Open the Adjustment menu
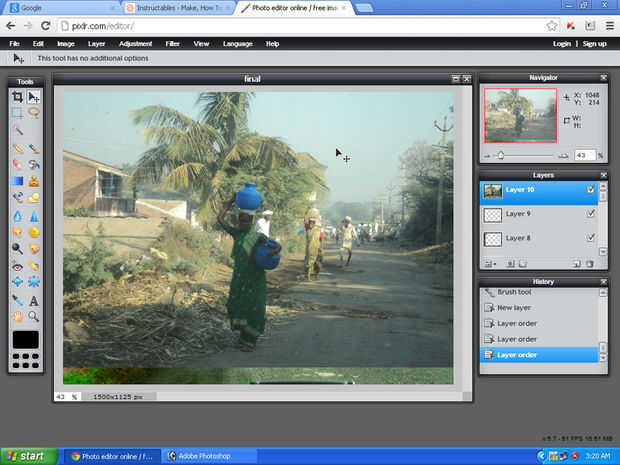Image resolution: width=620 pixels, height=465 pixels. pos(135,44)
